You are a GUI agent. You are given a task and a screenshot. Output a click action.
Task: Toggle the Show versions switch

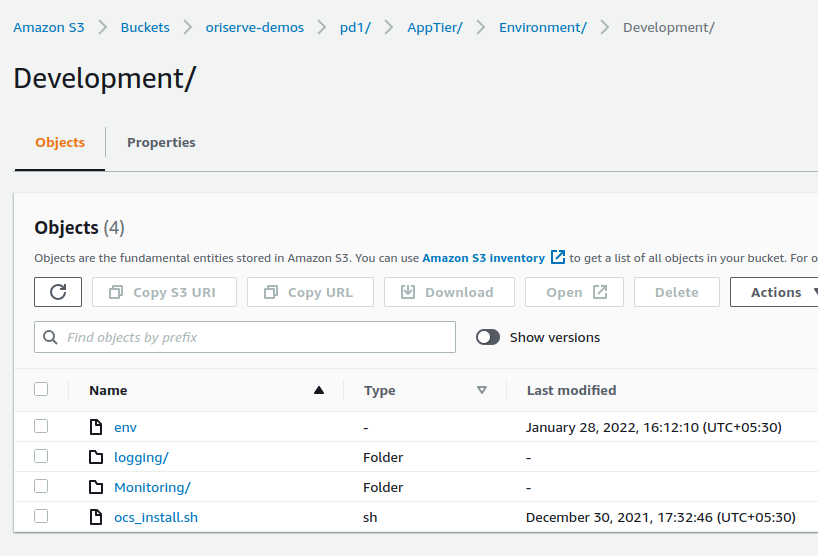(488, 337)
